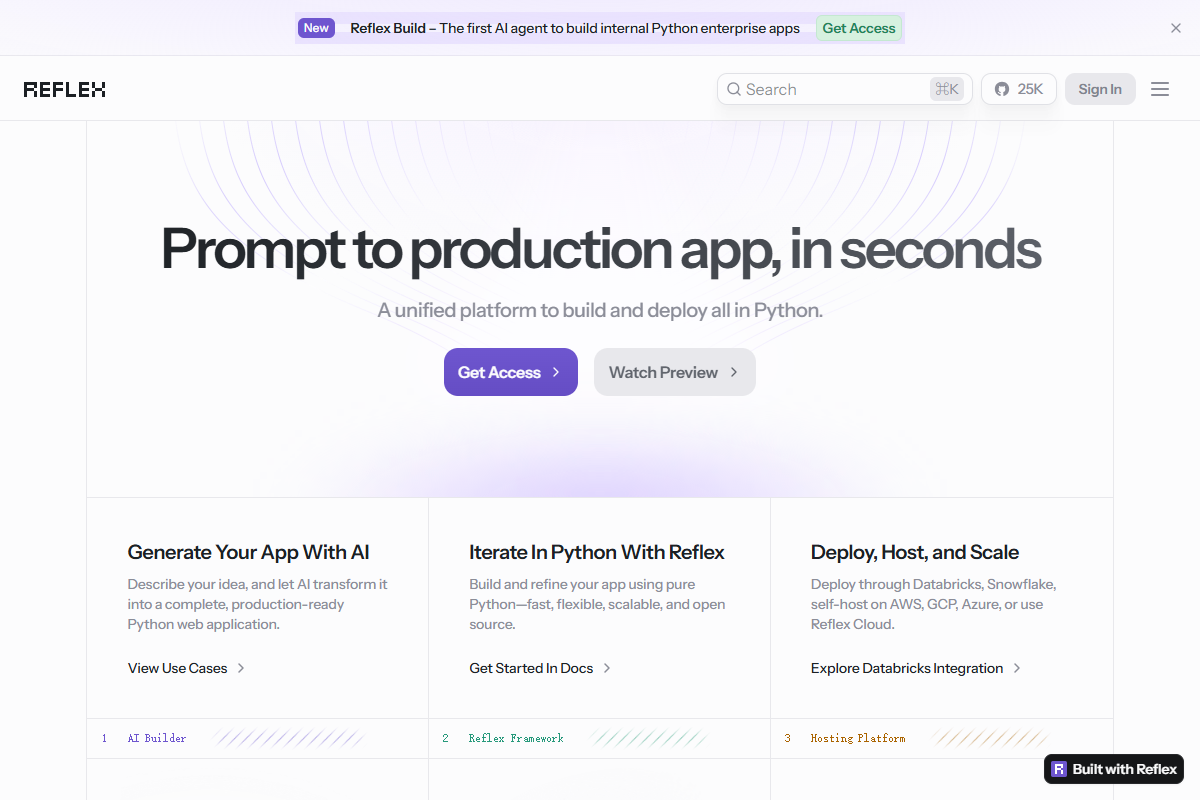Screen dimensions: 1200x800
Task: Click the Reflex logo in header
Action: [65, 89]
